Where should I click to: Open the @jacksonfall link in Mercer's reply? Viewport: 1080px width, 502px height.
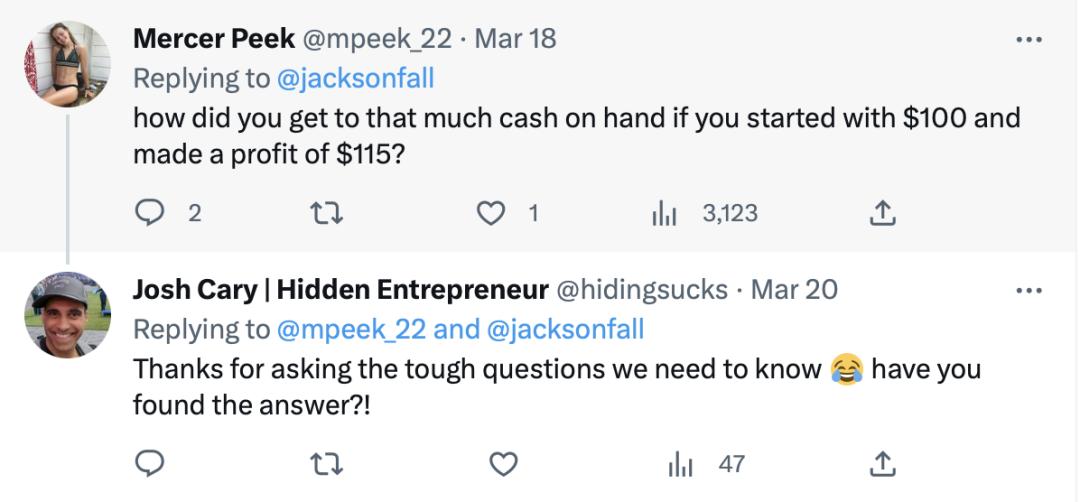click(x=355, y=79)
